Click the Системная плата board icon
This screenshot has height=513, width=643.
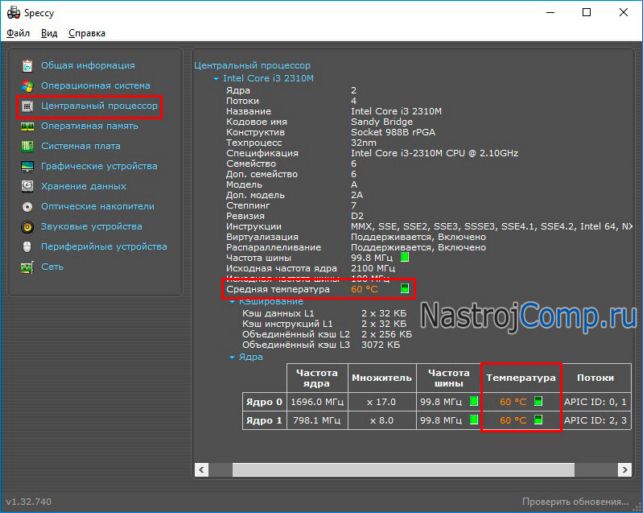pyautogui.click(x=27, y=146)
